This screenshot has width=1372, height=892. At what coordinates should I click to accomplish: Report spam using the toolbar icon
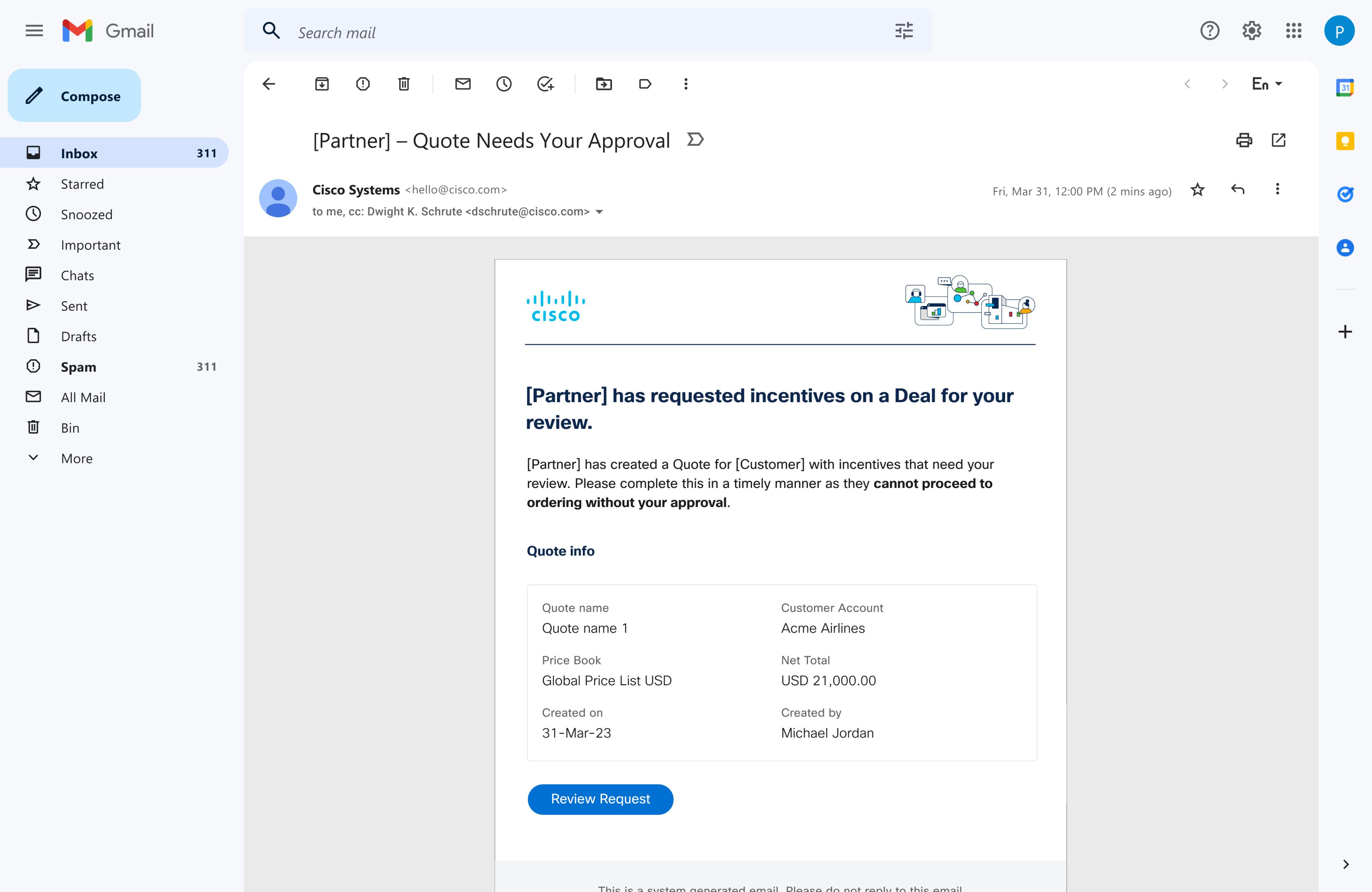coord(363,84)
